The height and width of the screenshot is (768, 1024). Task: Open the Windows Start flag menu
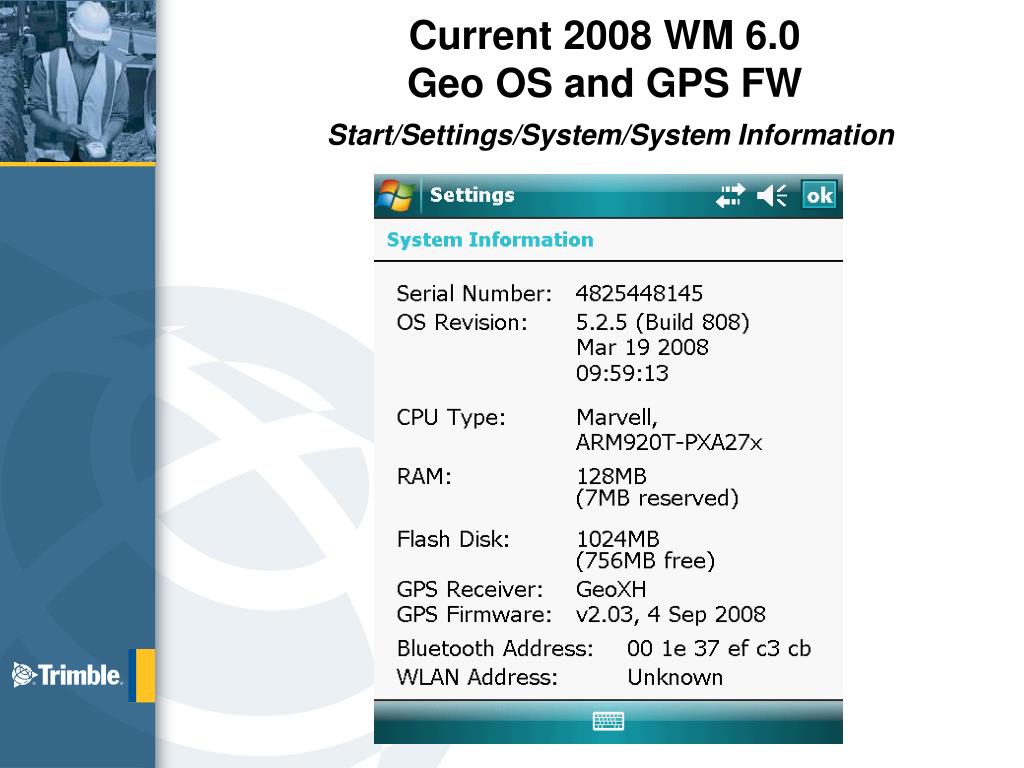tap(396, 196)
